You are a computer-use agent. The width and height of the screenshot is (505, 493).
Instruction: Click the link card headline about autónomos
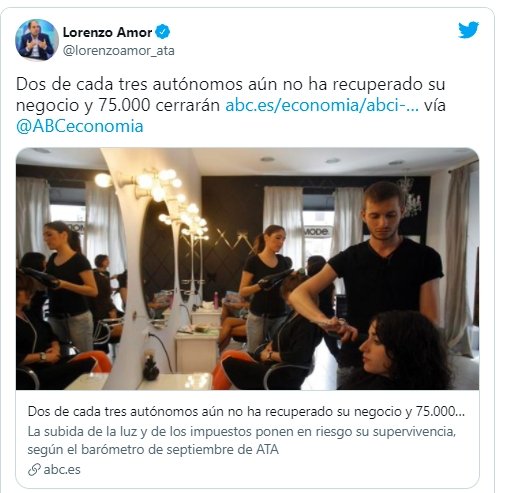pyautogui.click(x=246, y=412)
